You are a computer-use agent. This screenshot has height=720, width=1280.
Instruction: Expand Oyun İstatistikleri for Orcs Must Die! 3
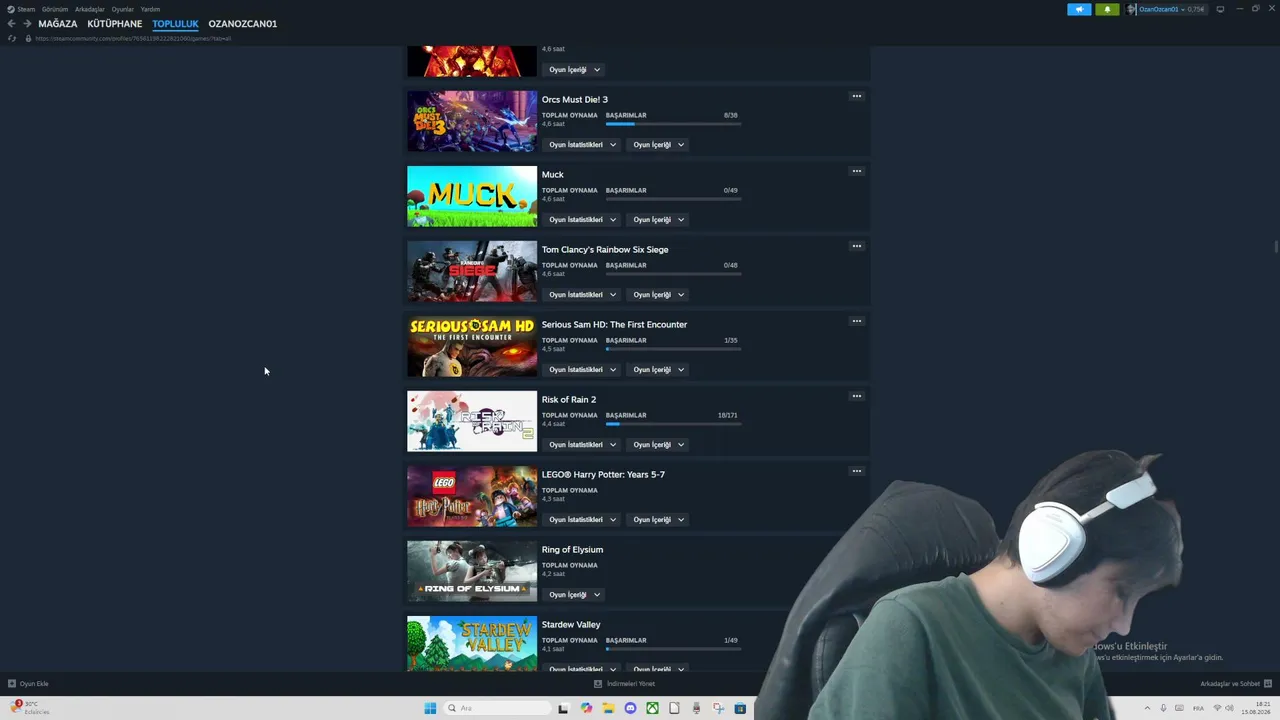click(x=583, y=145)
